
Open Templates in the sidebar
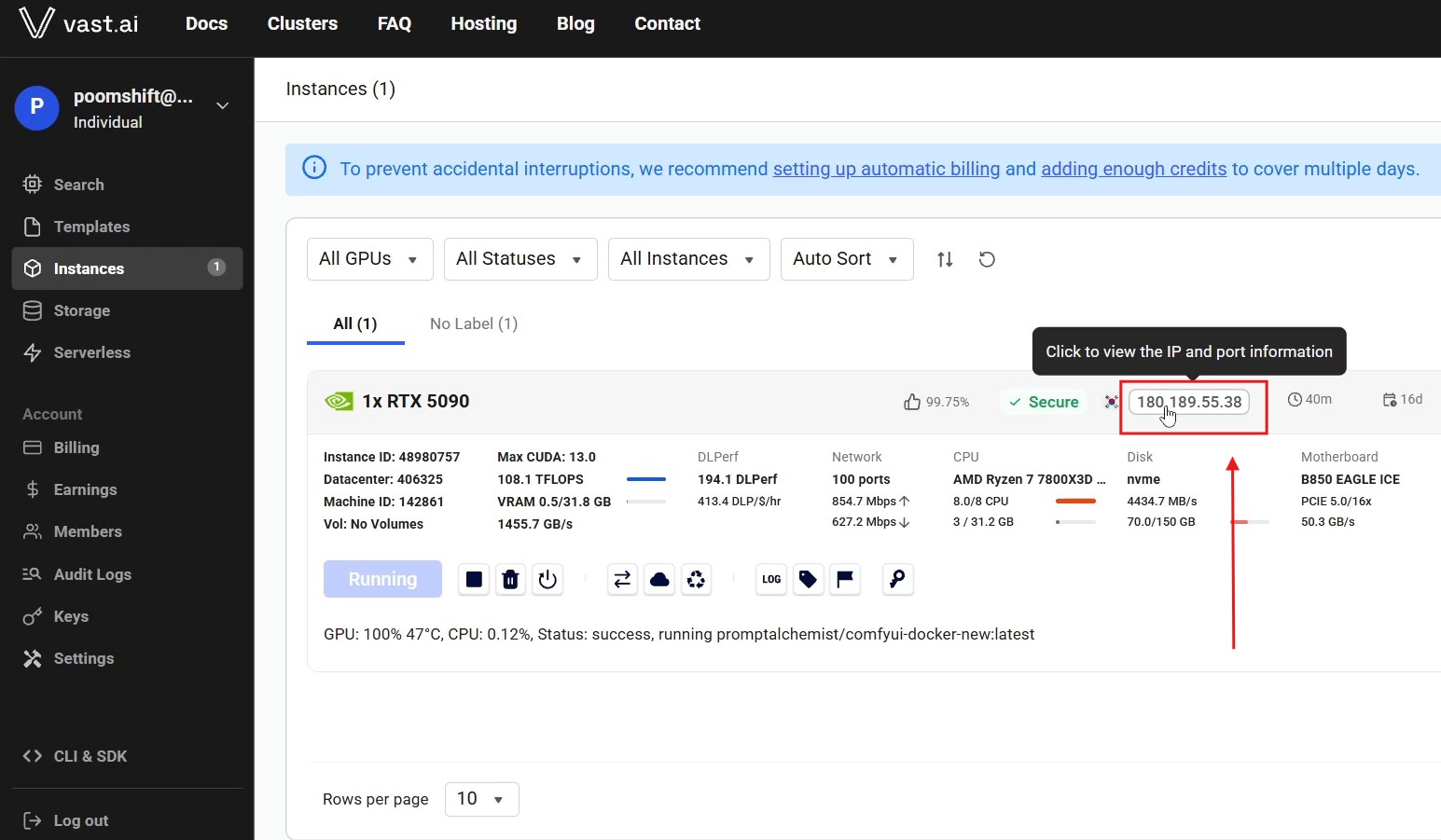click(x=127, y=227)
